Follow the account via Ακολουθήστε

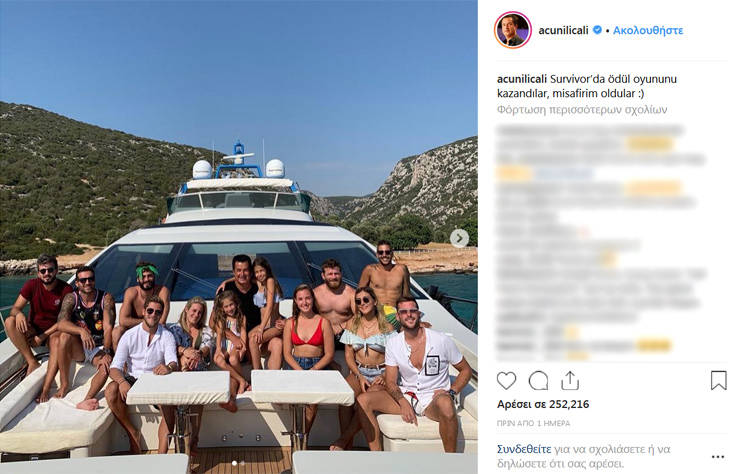pos(648,30)
